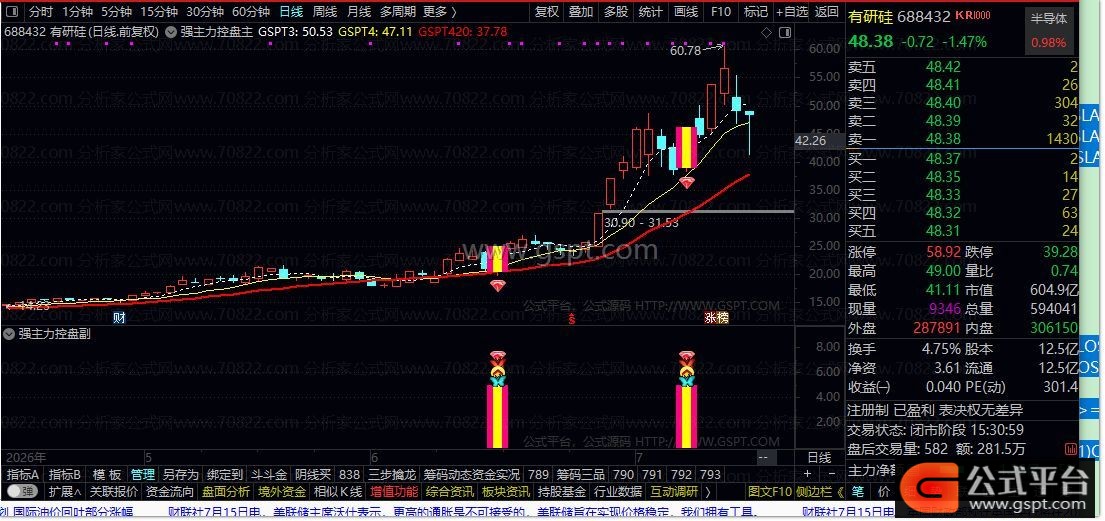
Task: Collapse the sidebar via 侧边栏 《
Action: click(x=820, y=491)
